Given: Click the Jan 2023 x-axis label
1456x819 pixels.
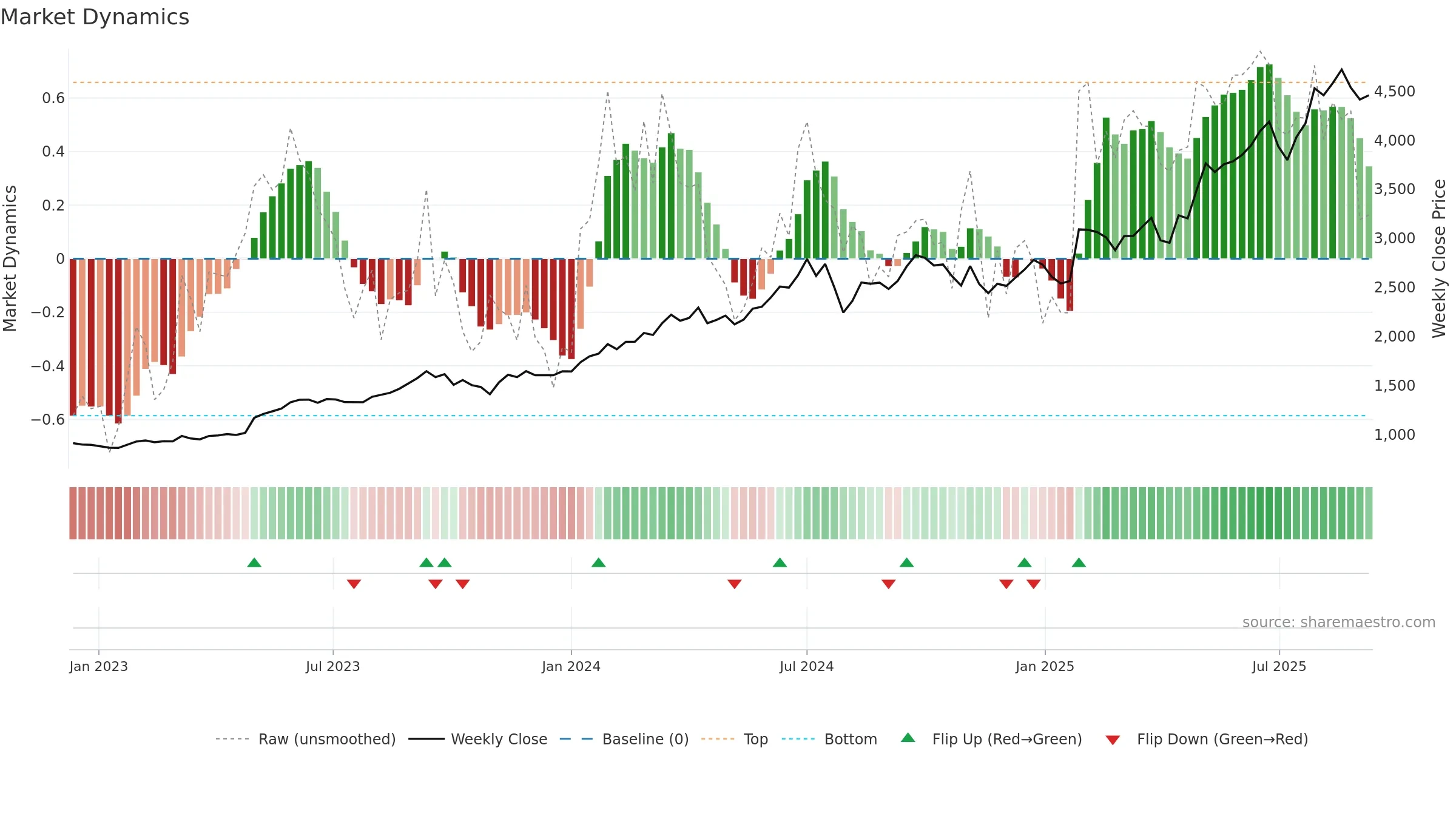Looking at the screenshot, I should (99, 666).
